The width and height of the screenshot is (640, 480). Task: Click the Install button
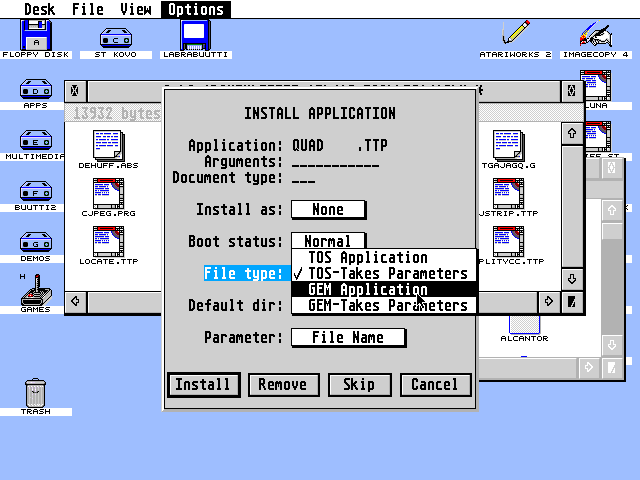(203, 384)
